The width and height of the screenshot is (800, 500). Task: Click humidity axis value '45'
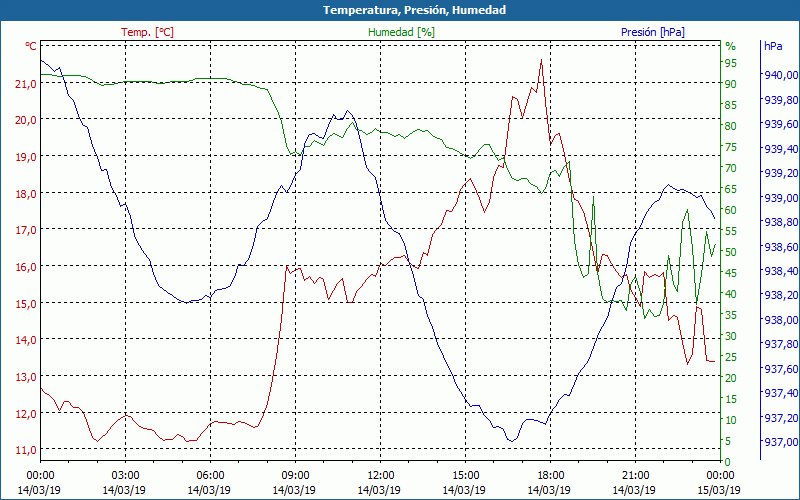[x=731, y=273]
